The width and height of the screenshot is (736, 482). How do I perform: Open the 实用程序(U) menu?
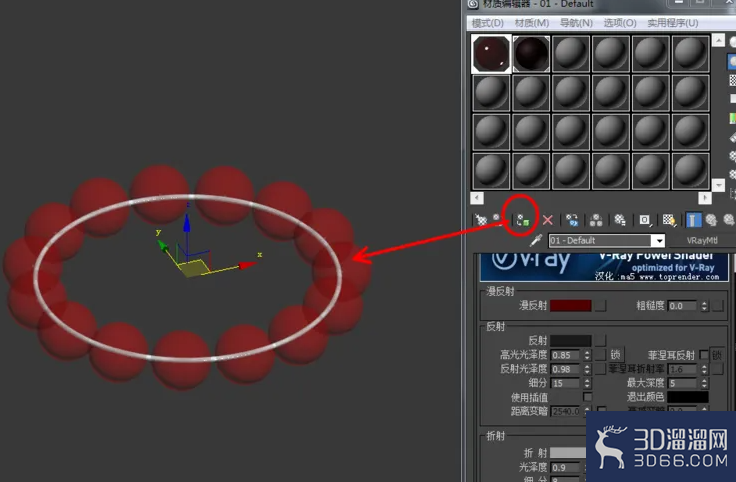click(673, 23)
